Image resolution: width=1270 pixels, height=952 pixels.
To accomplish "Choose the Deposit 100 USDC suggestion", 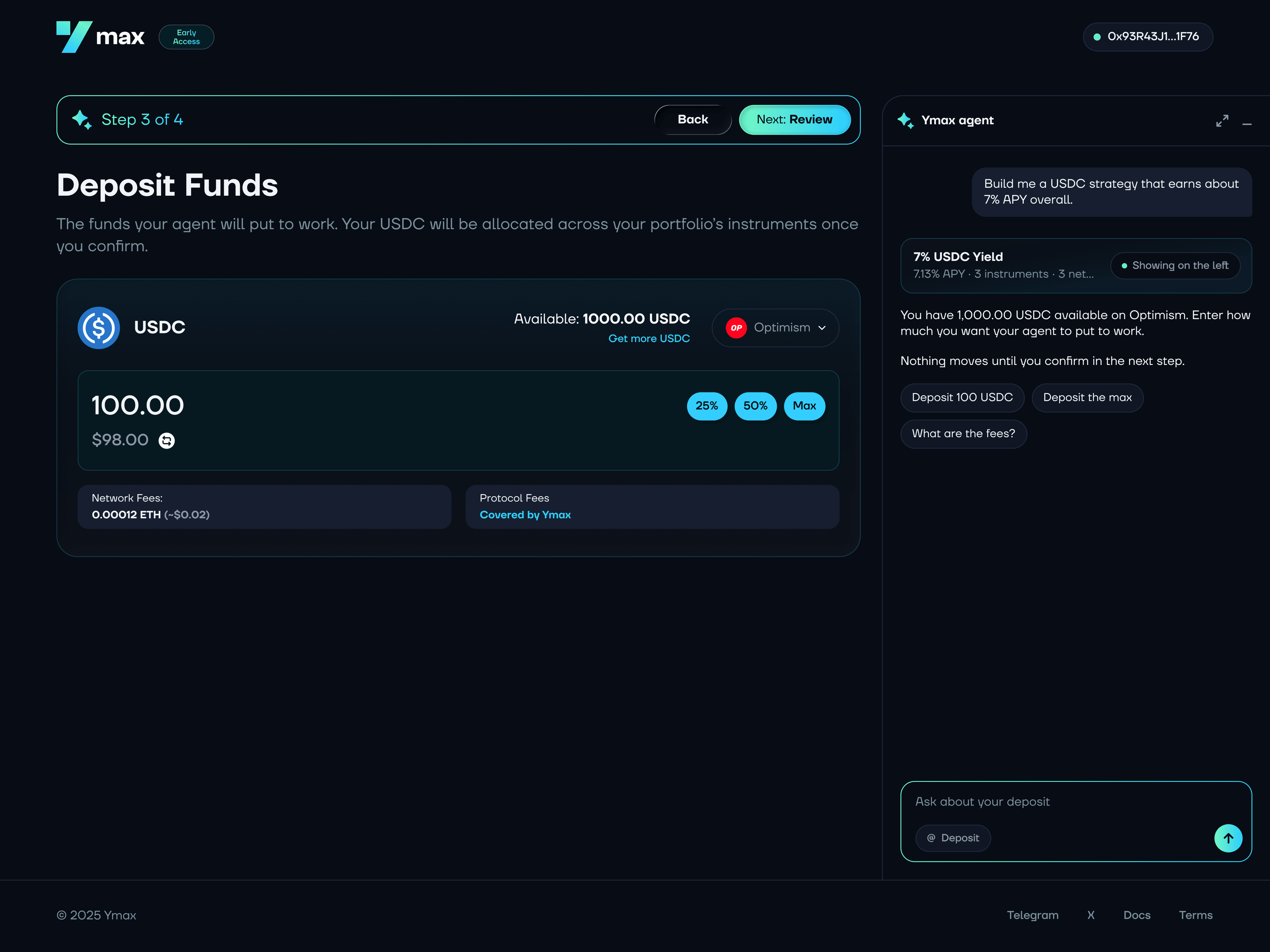I will click(962, 397).
